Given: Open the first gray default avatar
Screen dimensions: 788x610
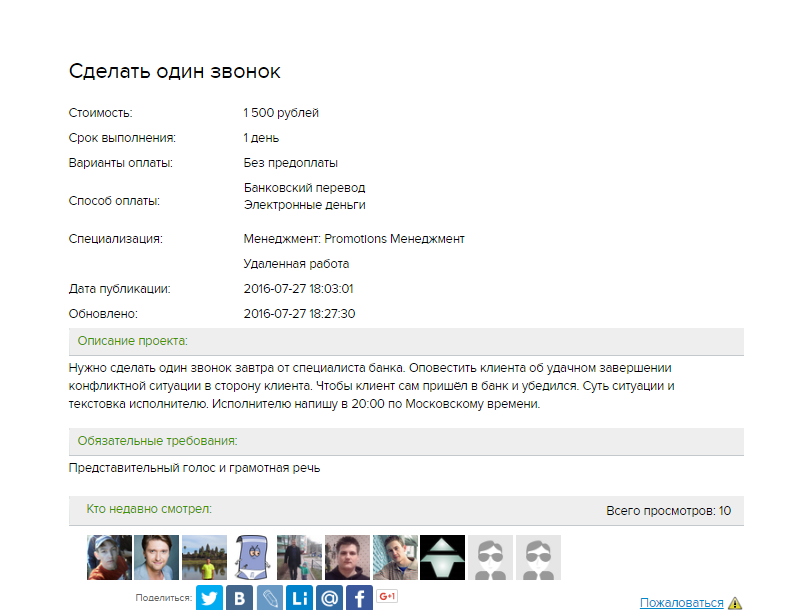Looking at the screenshot, I should 491,557.
